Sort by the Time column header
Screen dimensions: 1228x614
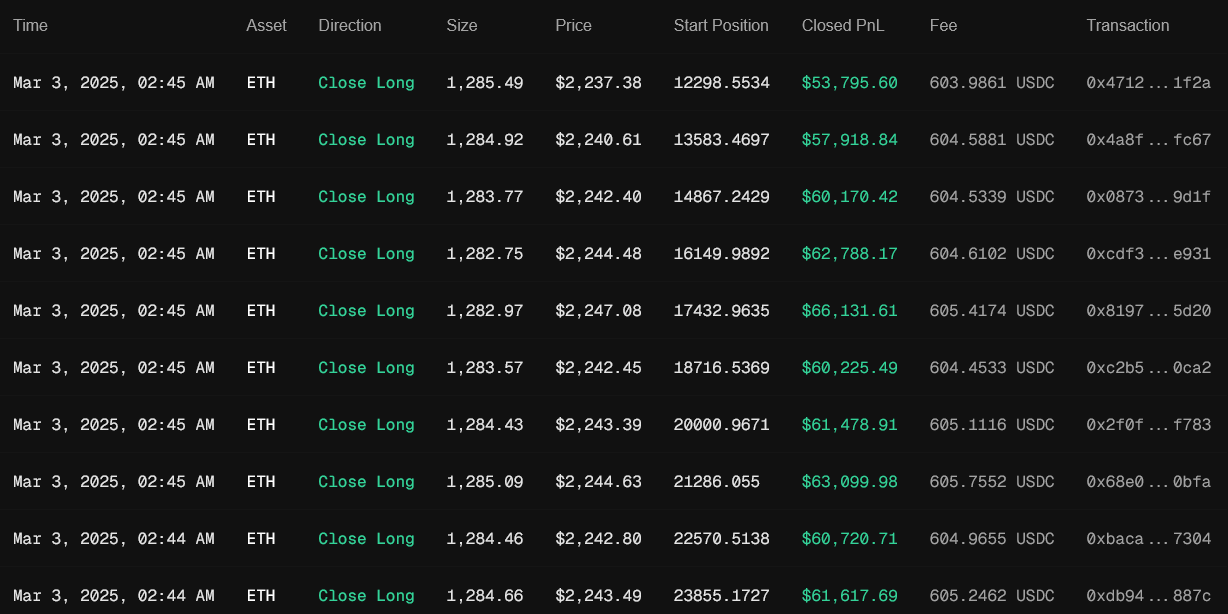[x=30, y=26]
